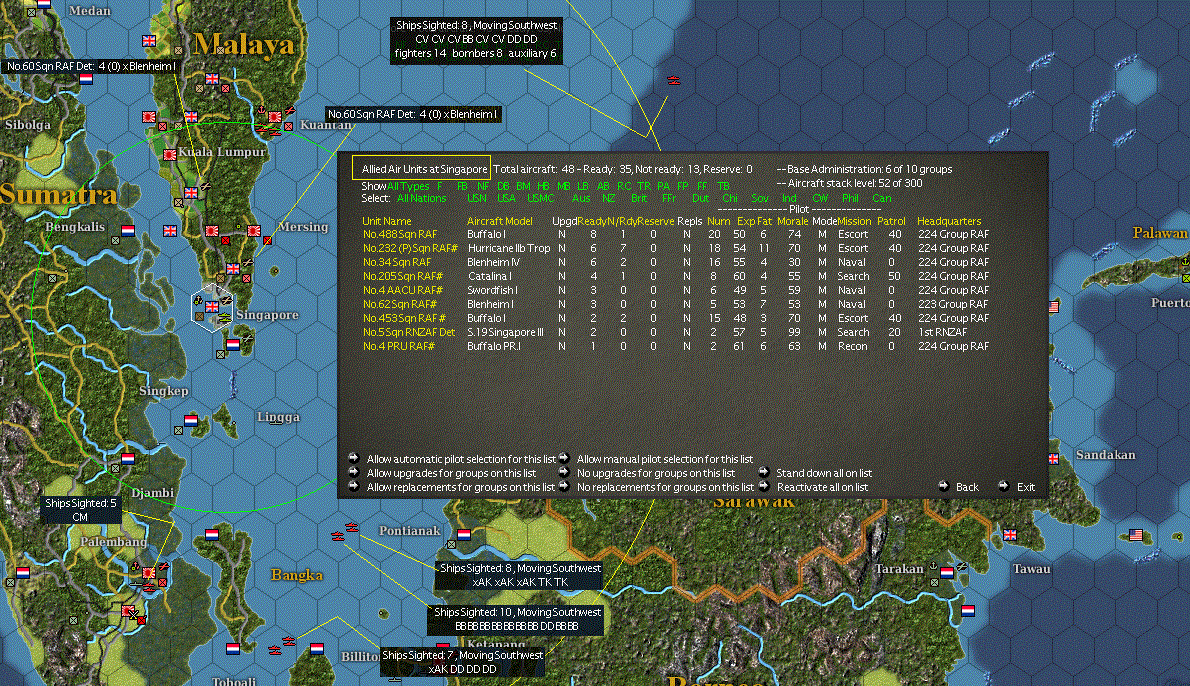The image size is (1190, 686).
Task: Sort the list by Ready column
Action: click(592, 221)
